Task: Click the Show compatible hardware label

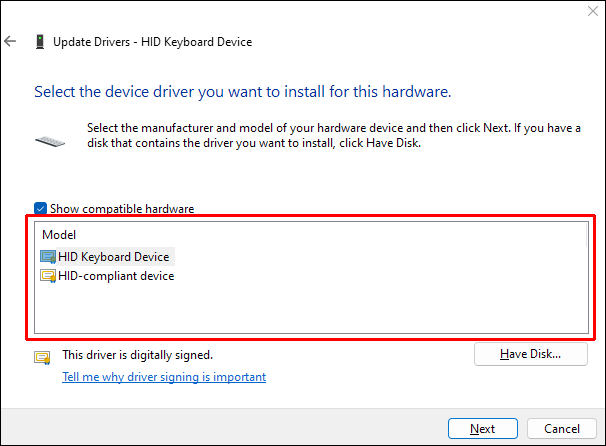Action: click(121, 209)
